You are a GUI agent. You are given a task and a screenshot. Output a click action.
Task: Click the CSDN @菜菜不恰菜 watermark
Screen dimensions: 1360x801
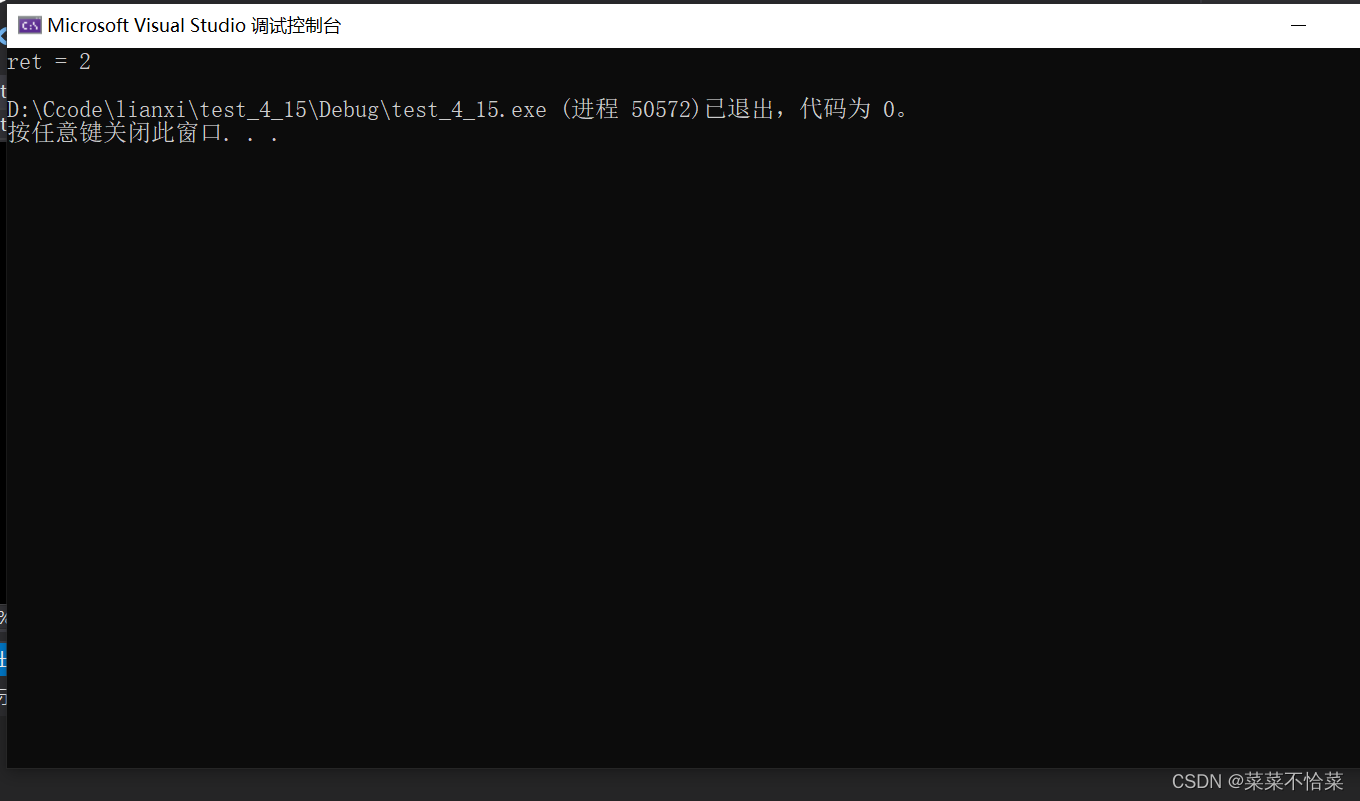pyautogui.click(x=1257, y=781)
